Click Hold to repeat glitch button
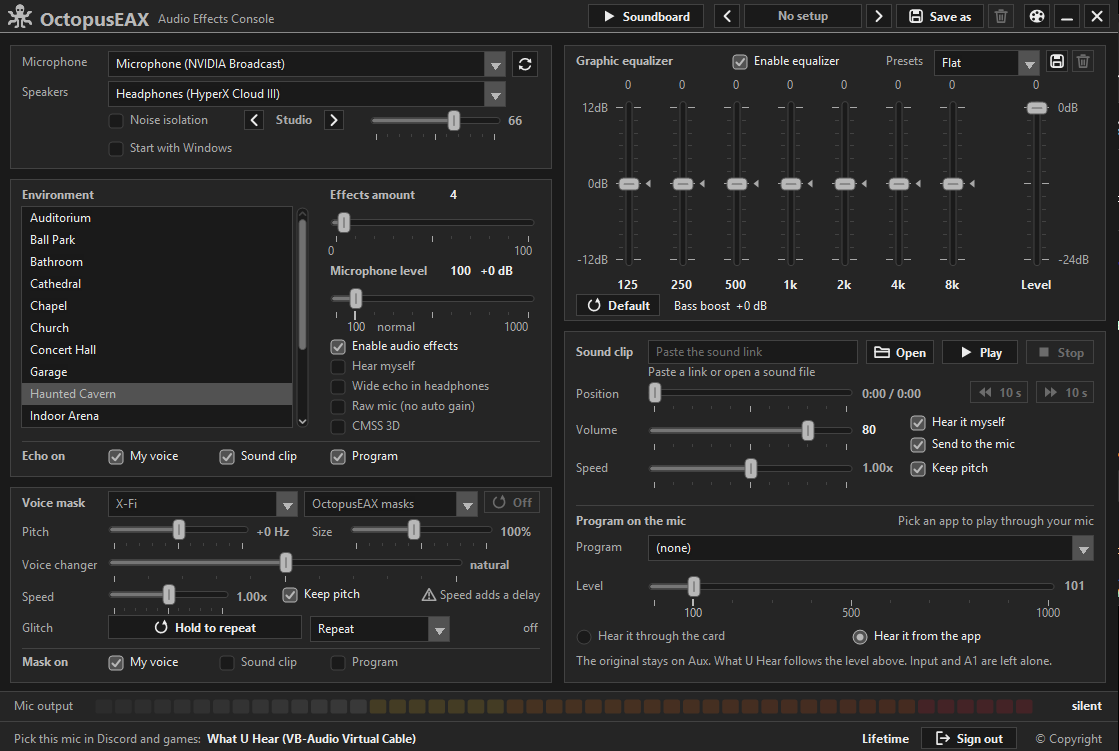The width and height of the screenshot is (1119, 751). [205, 627]
